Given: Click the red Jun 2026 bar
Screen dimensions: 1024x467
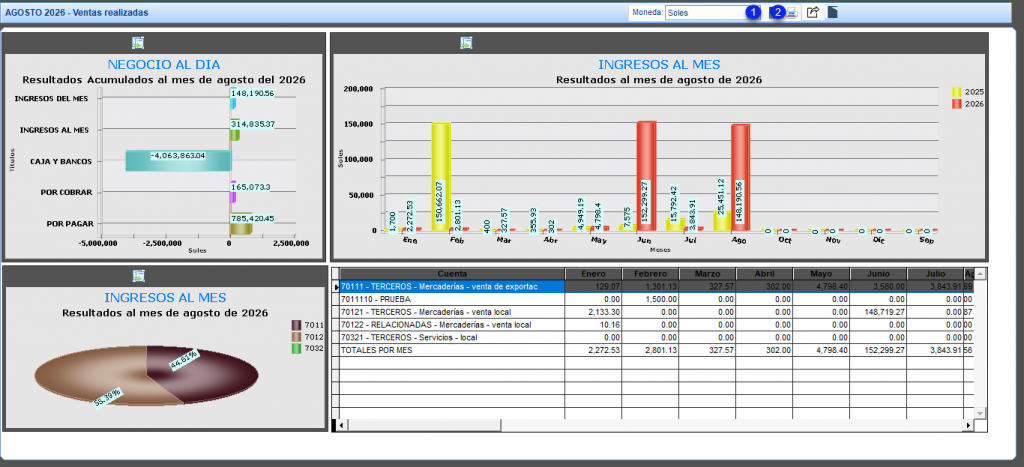Looking at the screenshot, I should [x=646, y=175].
